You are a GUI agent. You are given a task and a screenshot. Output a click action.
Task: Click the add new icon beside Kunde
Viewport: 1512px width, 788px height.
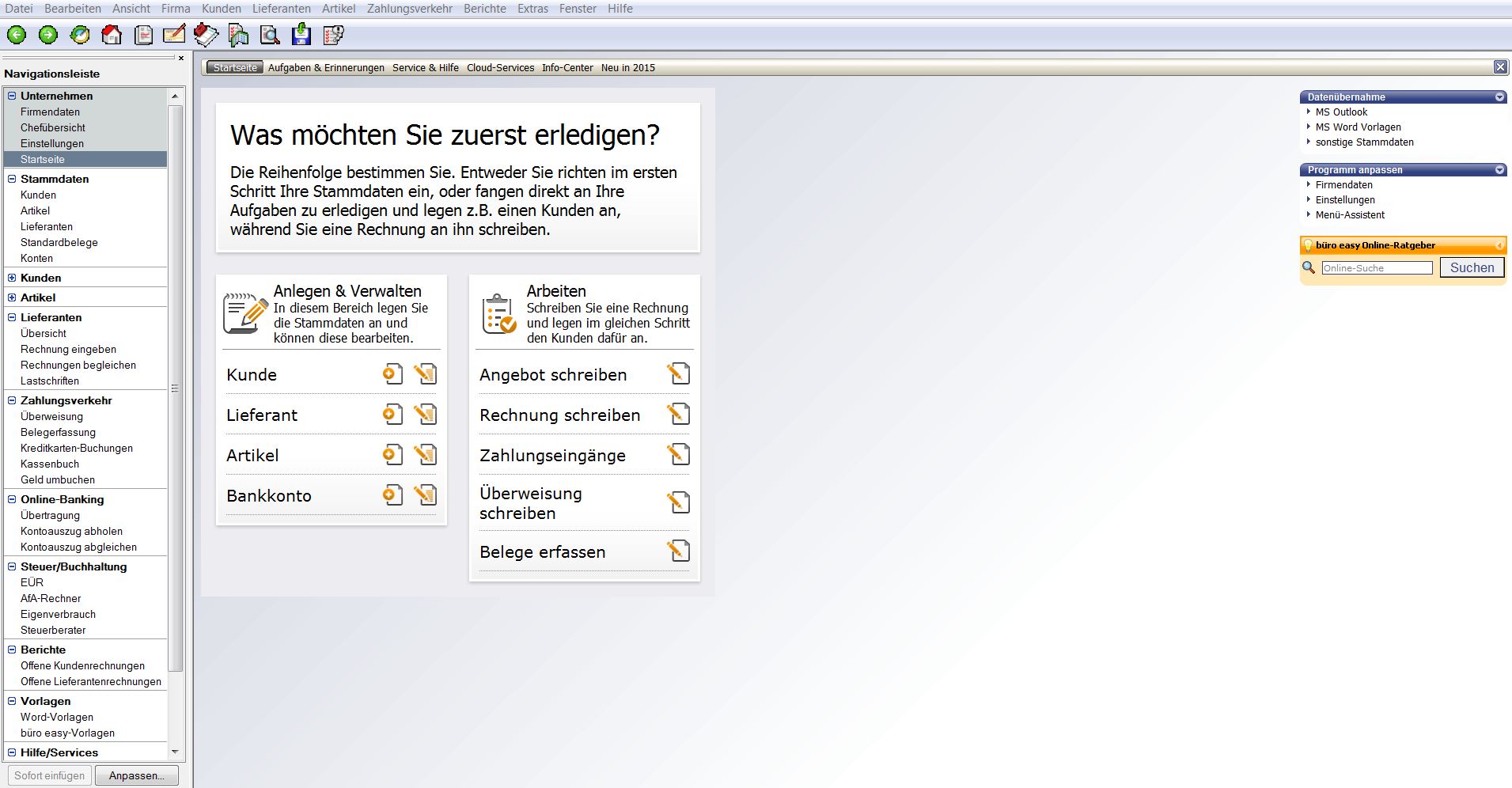click(392, 374)
